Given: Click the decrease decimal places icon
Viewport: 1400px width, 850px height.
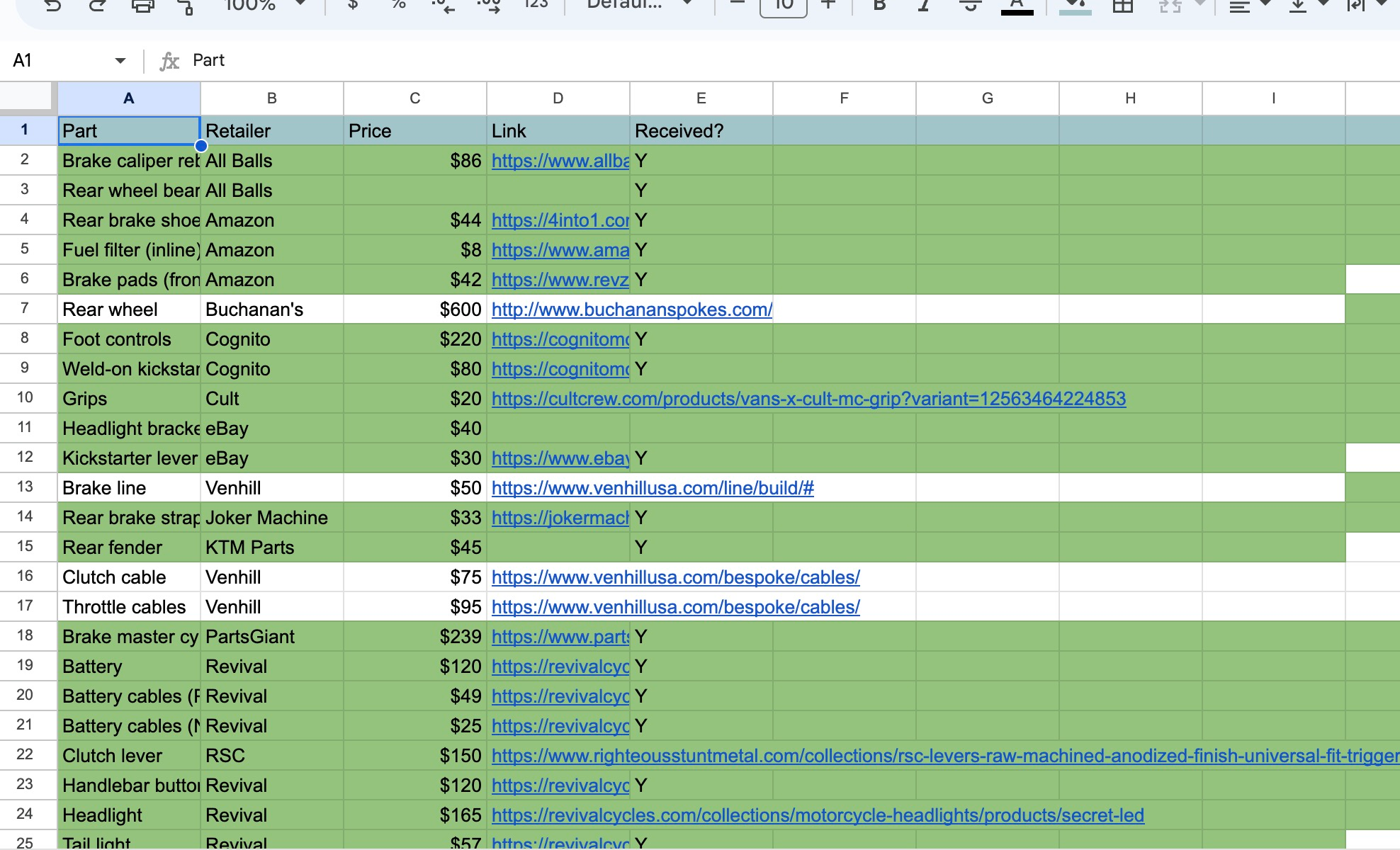Looking at the screenshot, I should click(x=444, y=6).
